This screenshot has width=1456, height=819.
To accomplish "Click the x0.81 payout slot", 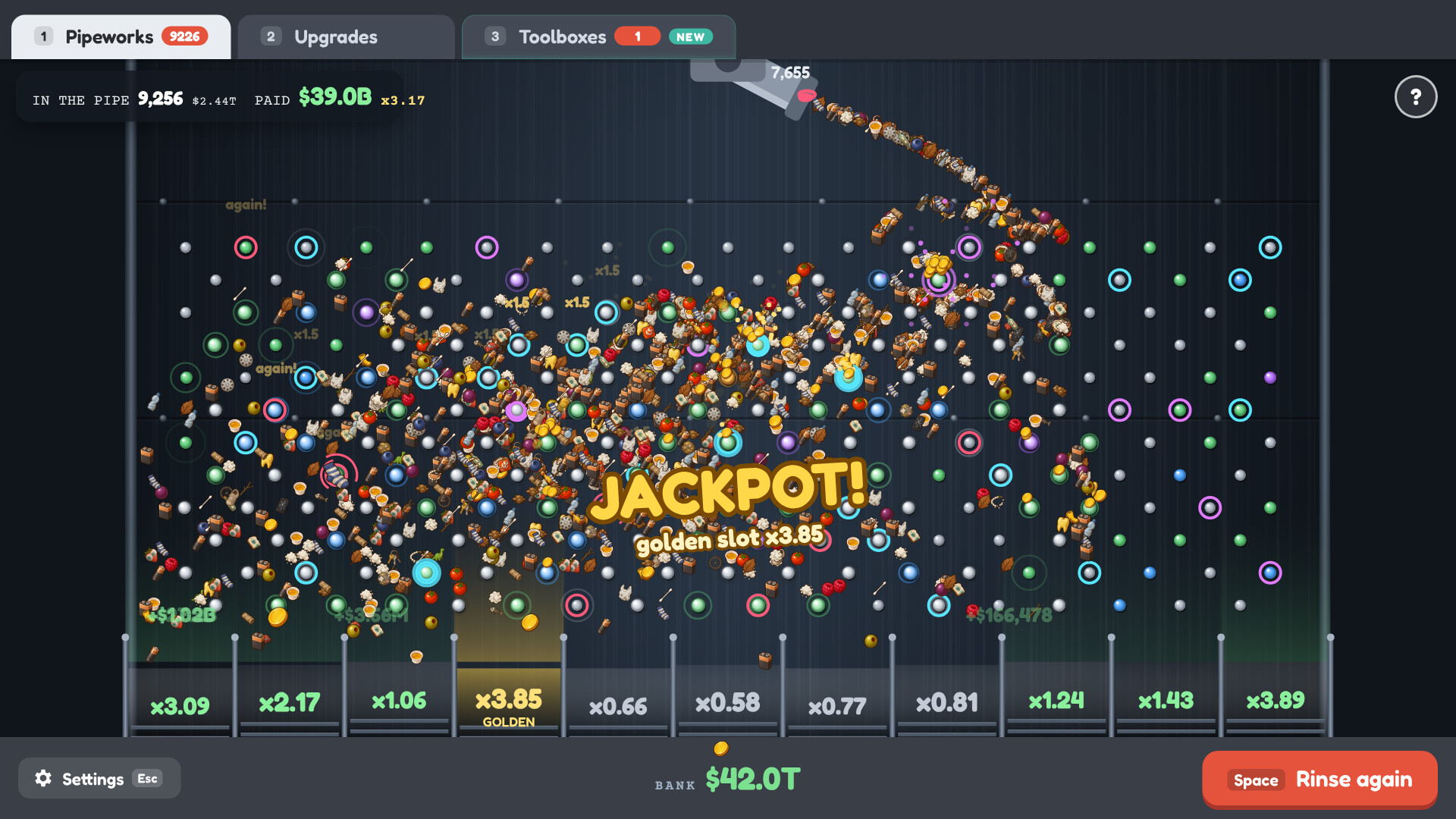I will (x=947, y=702).
